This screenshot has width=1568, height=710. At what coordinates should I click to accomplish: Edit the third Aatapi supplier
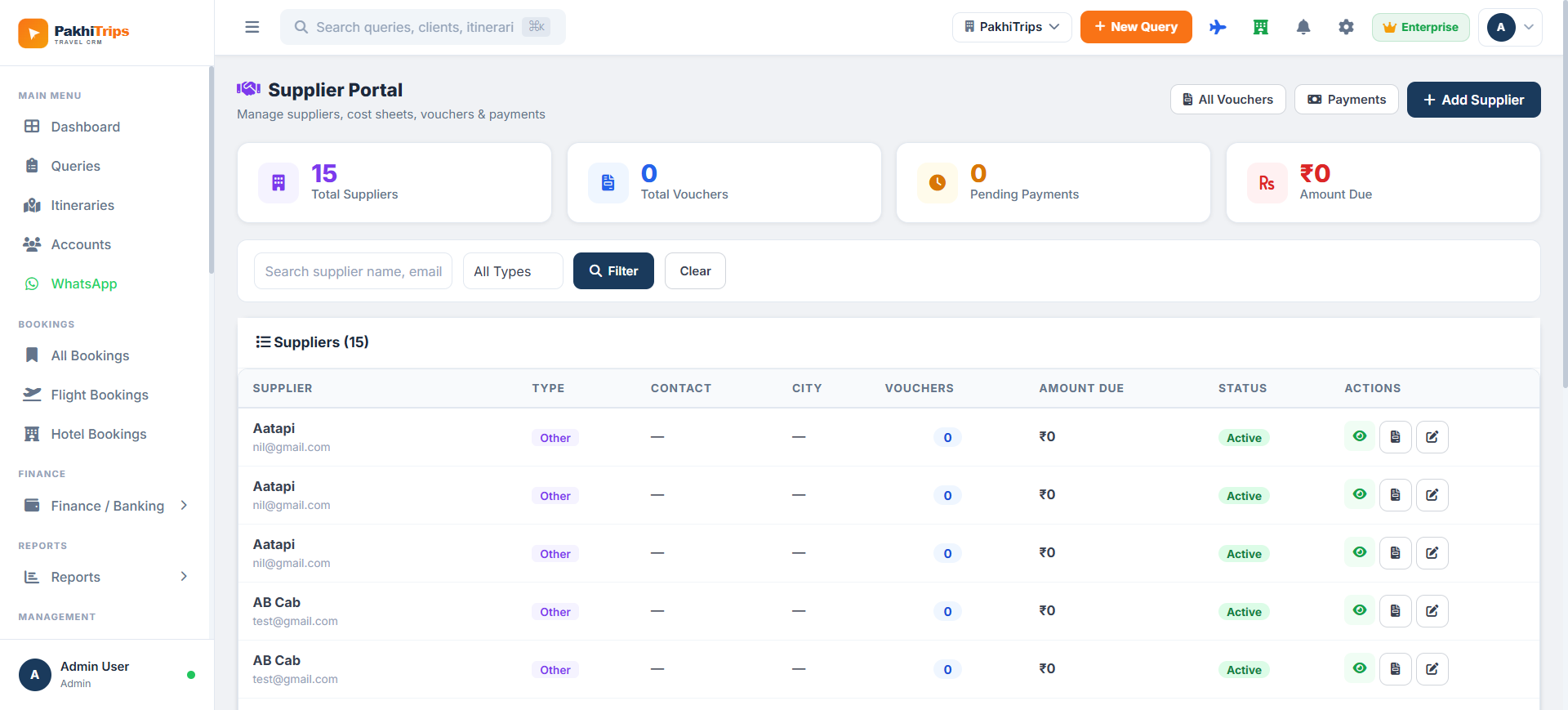point(1432,553)
